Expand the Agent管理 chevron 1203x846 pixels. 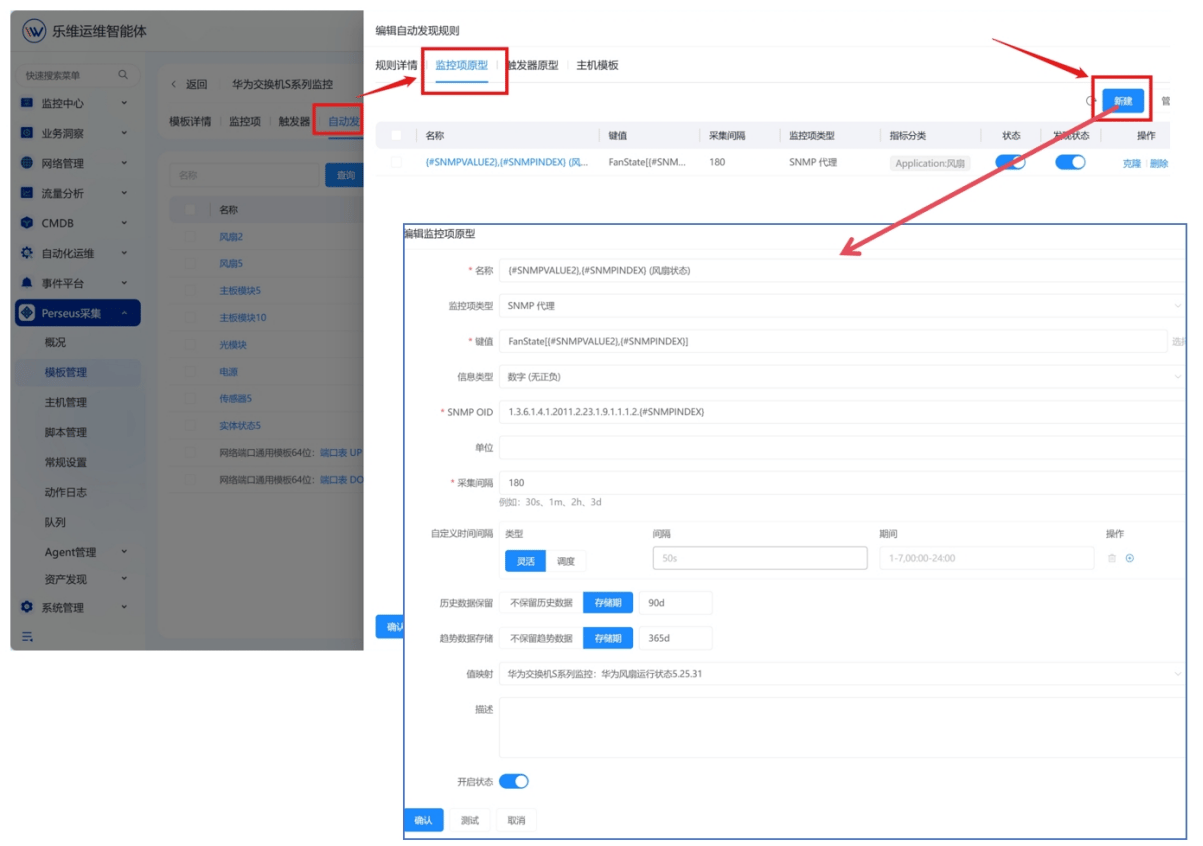point(124,552)
